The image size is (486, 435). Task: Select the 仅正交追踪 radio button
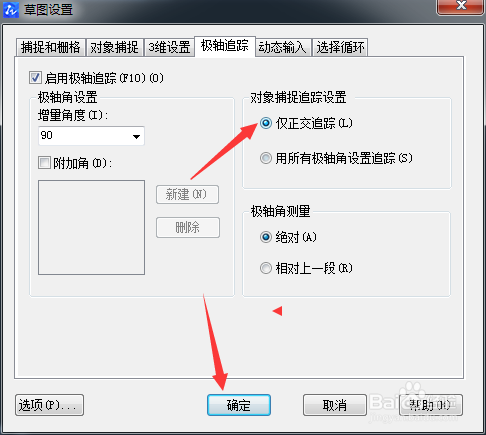pos(266,123)
